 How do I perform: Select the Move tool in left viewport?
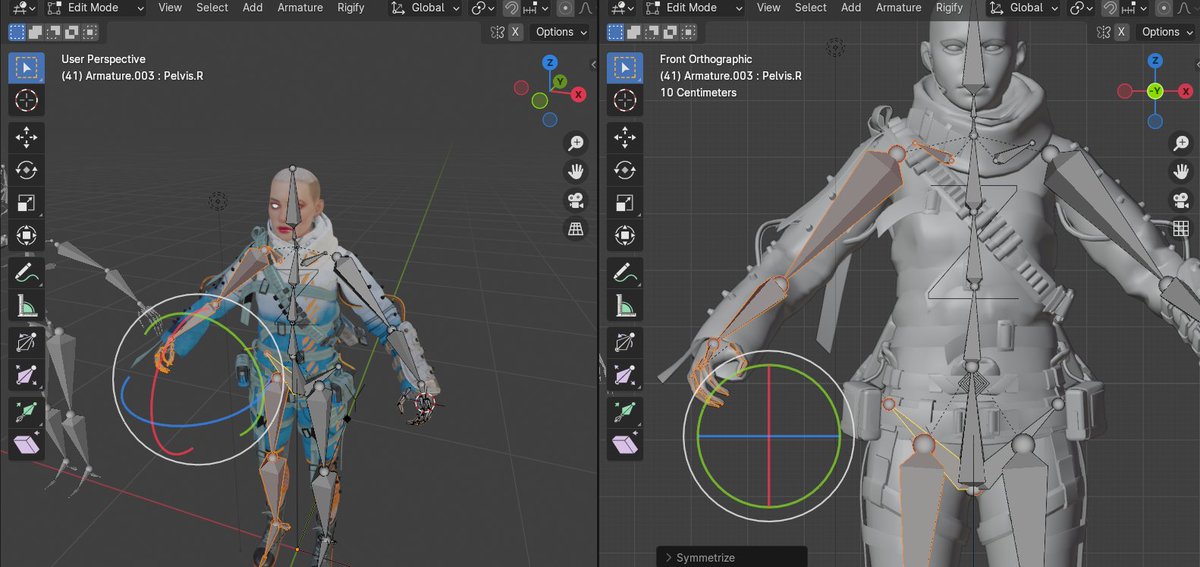pos(26,138)
